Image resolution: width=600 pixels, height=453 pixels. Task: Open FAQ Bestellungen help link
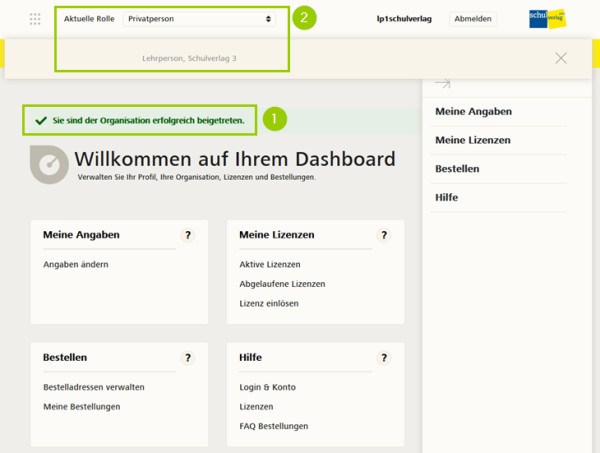click(x=274, y=426)
